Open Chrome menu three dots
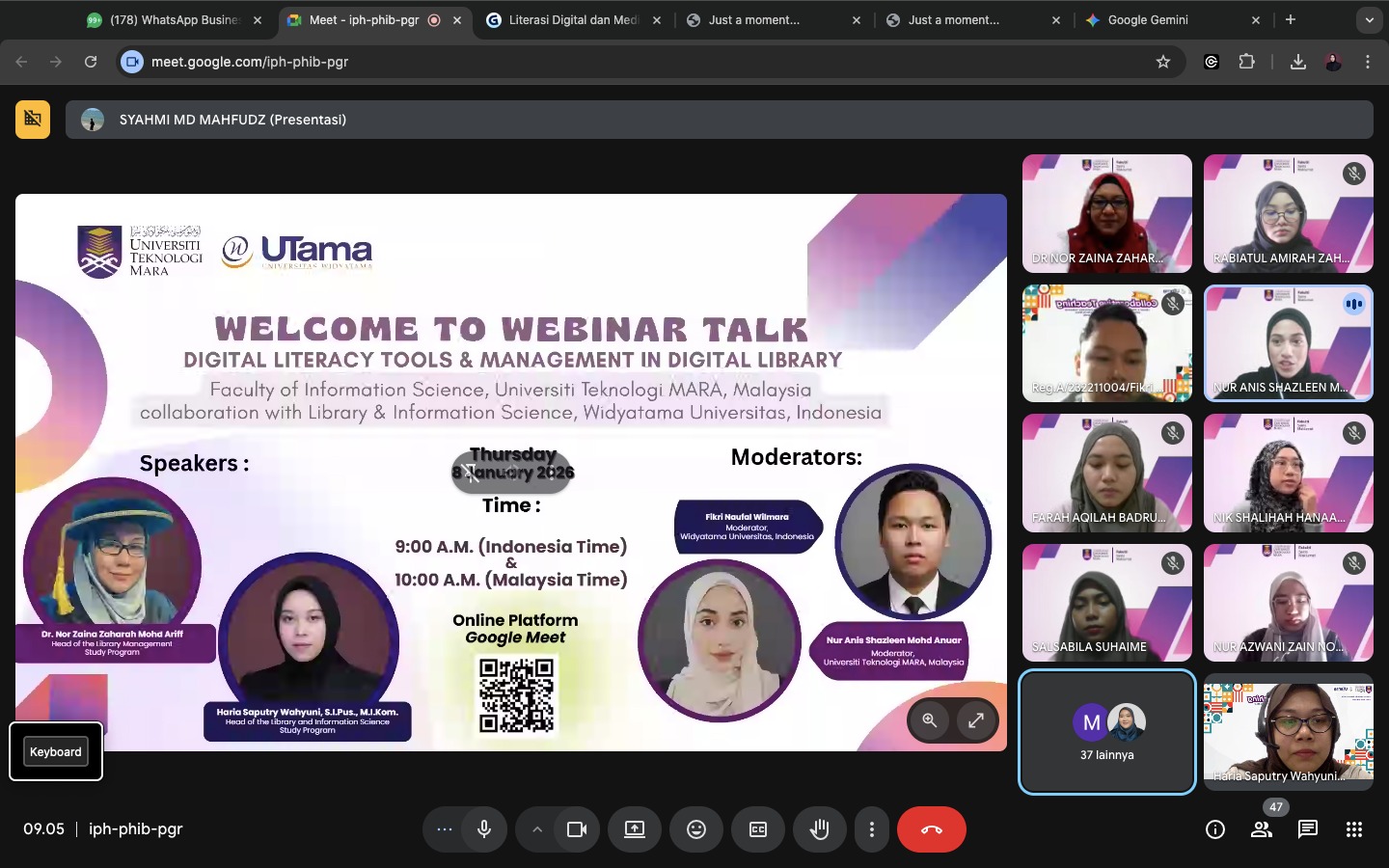The width and height of the screenshot is (1389, 868). pos(1368,62)
